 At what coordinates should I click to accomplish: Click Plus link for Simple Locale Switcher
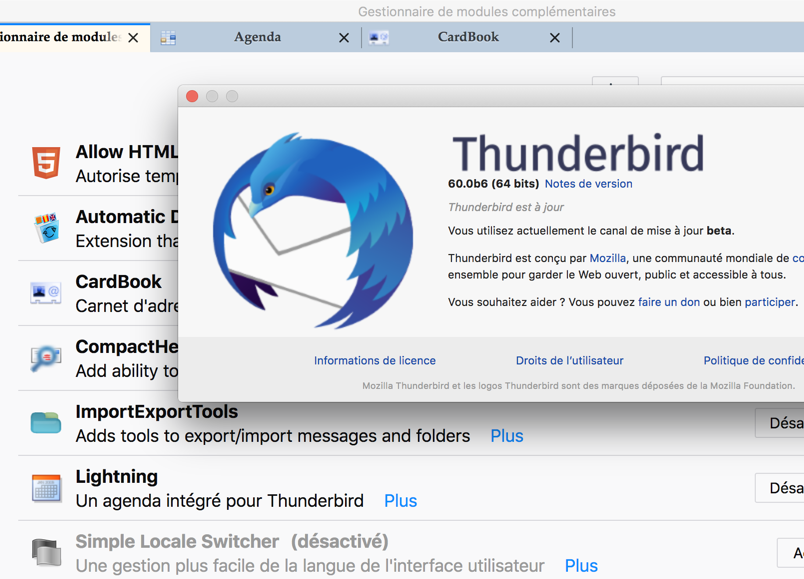pos(581,566)
